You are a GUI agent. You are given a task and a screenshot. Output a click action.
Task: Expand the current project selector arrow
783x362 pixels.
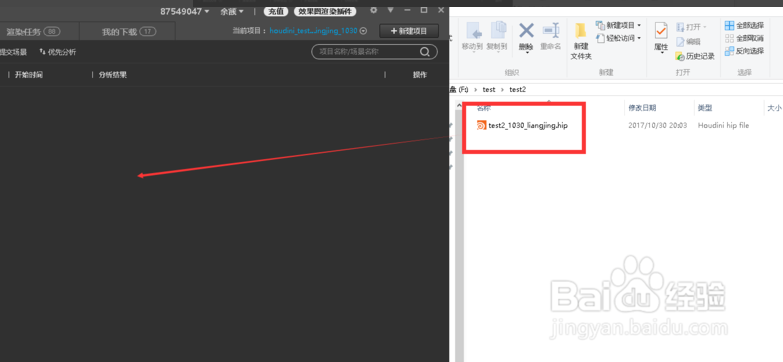pyautogui.click(x=363, y=31)
